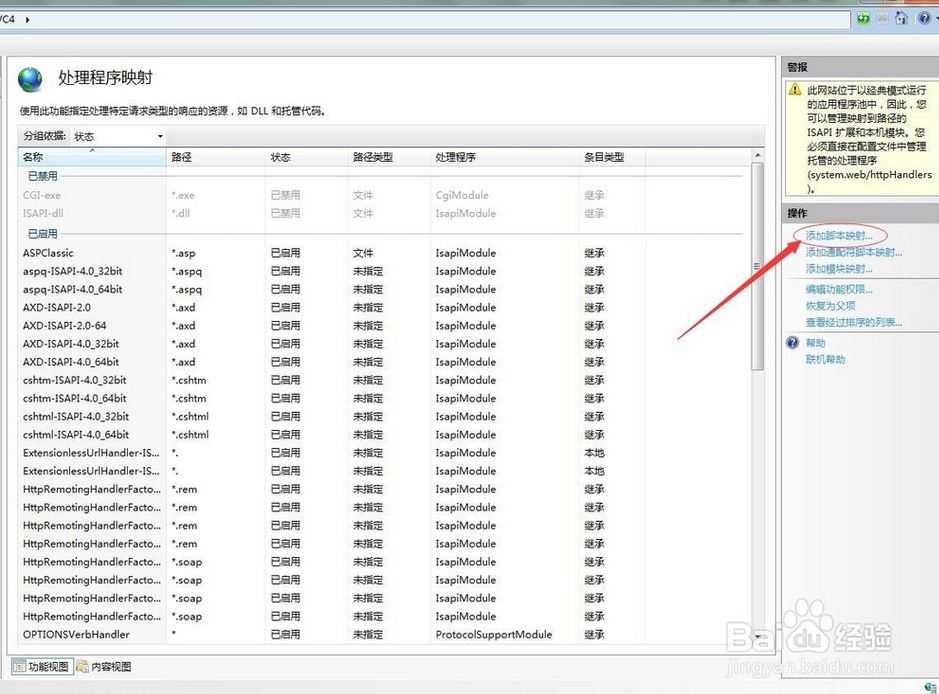Click the 内容视图 folder icon
This screenshot has width=939, height=694.
(x=82, y=666)
